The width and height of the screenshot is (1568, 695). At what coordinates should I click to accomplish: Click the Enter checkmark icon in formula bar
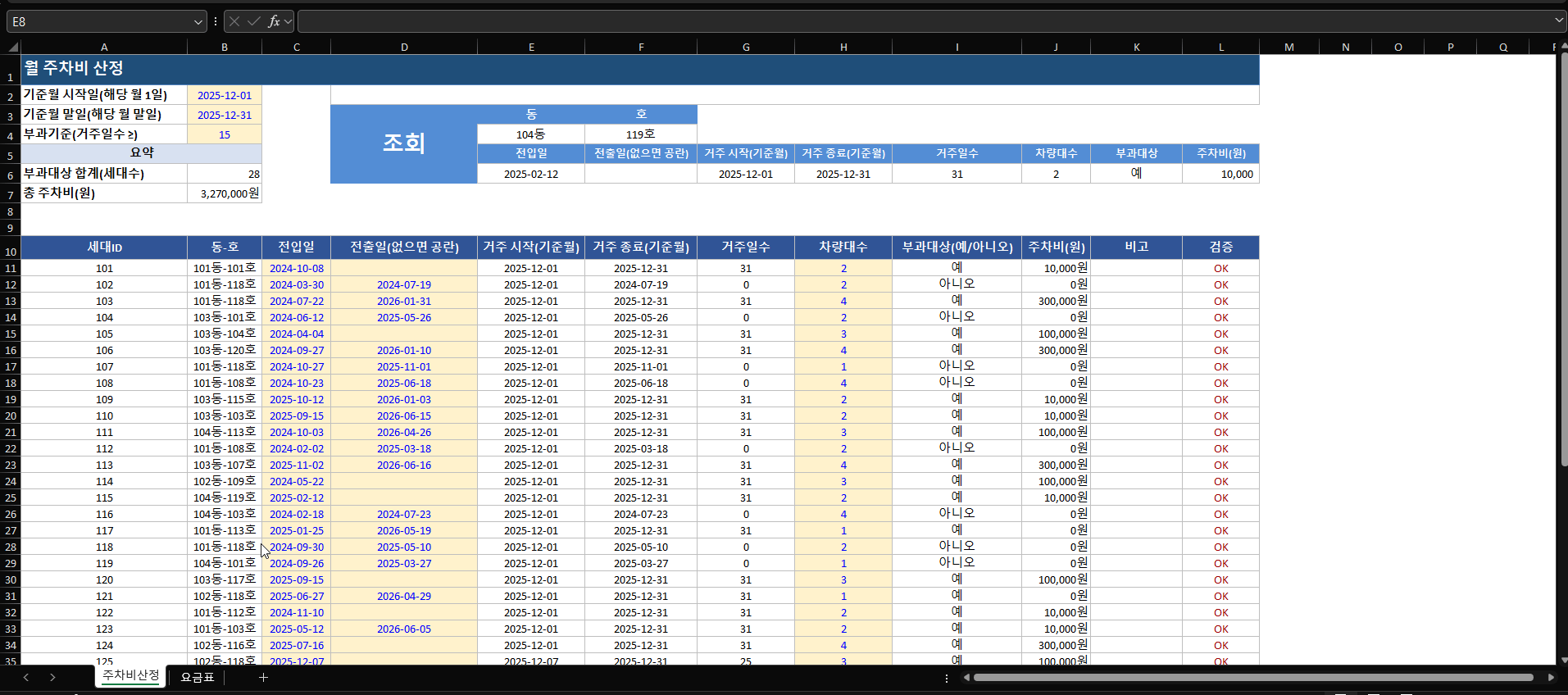pyautogui.click(x=254, y=21)
